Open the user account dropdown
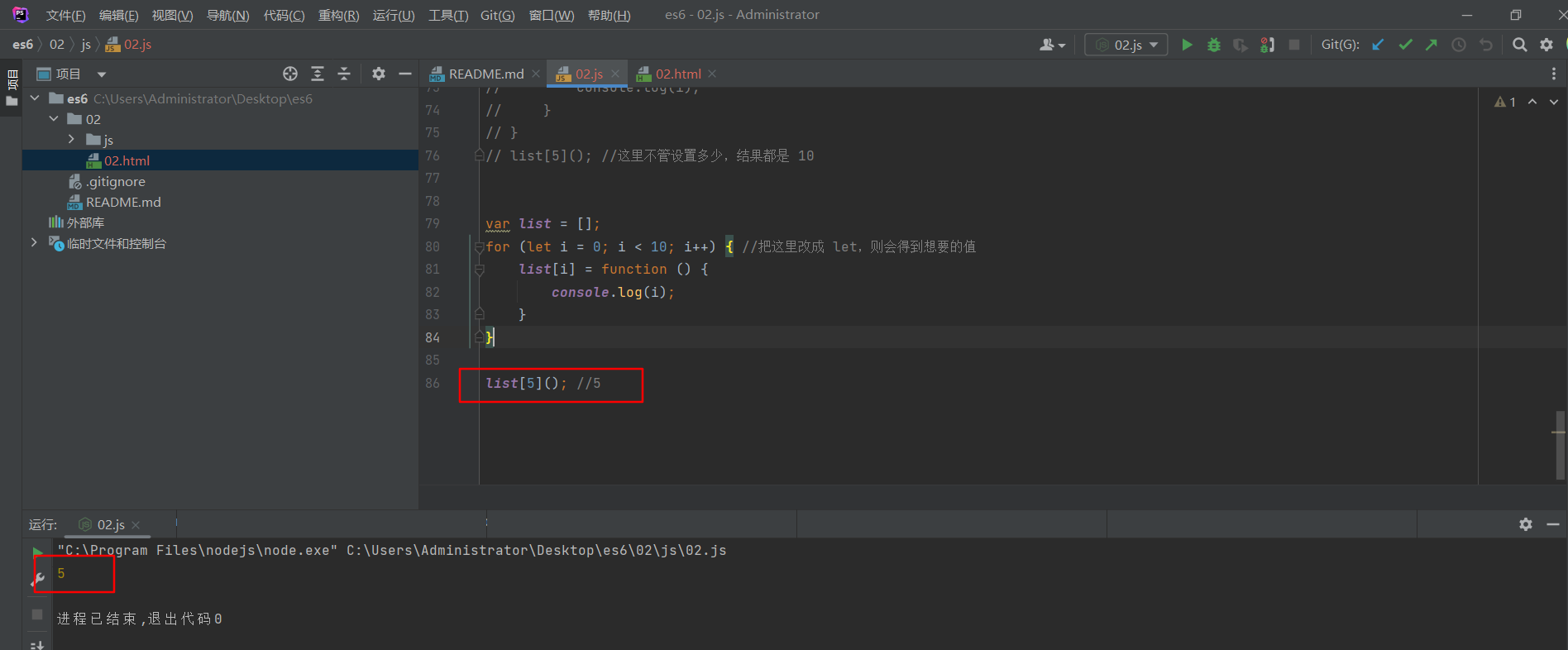The image size is (1568, 650). tap(1052, 45)
